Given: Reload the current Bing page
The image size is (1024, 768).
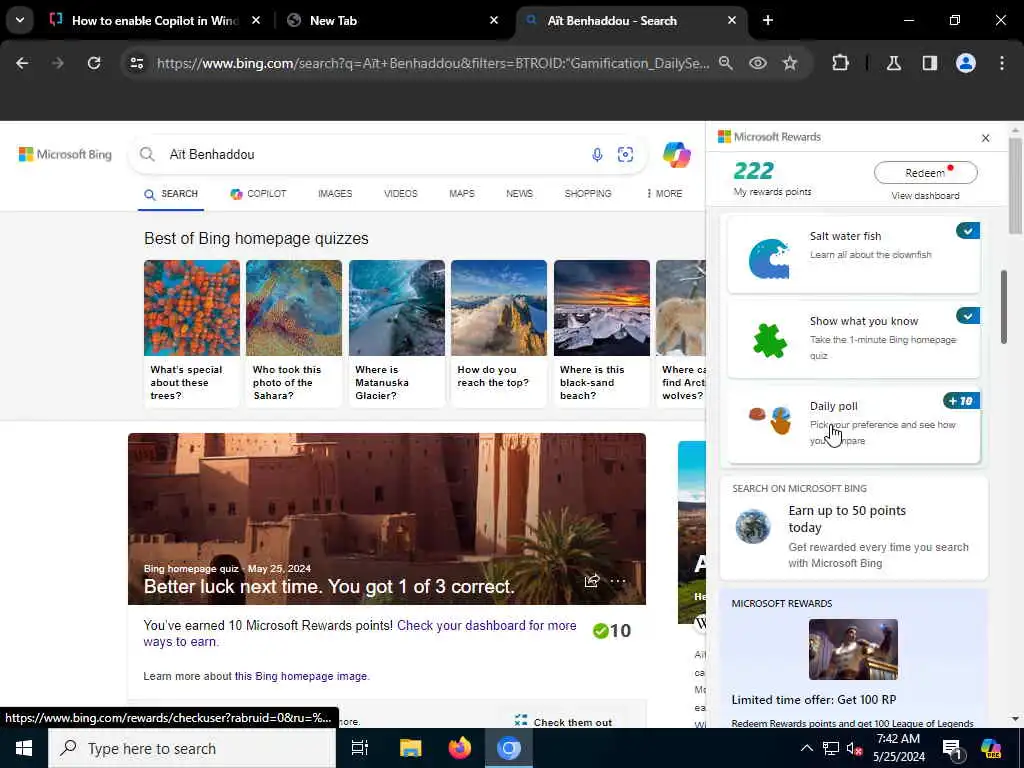Looking at the screenshot, I should (94, 63).
